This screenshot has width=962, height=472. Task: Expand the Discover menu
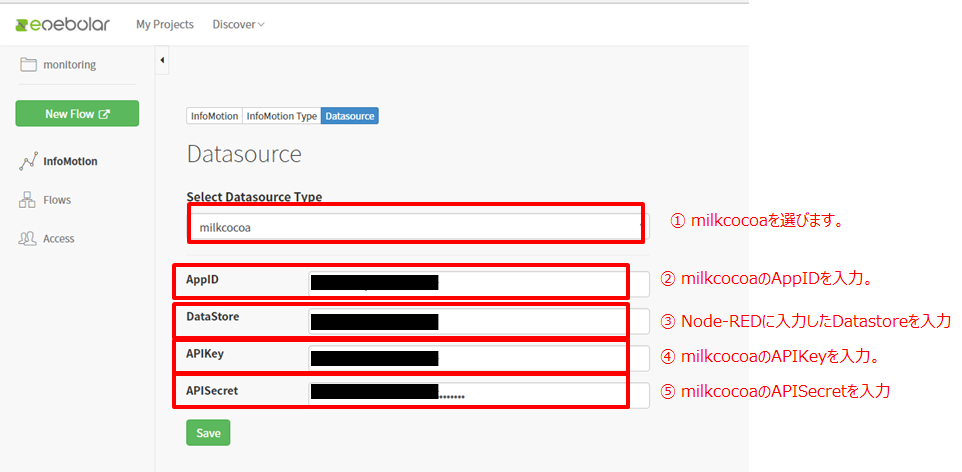point(239,25)
